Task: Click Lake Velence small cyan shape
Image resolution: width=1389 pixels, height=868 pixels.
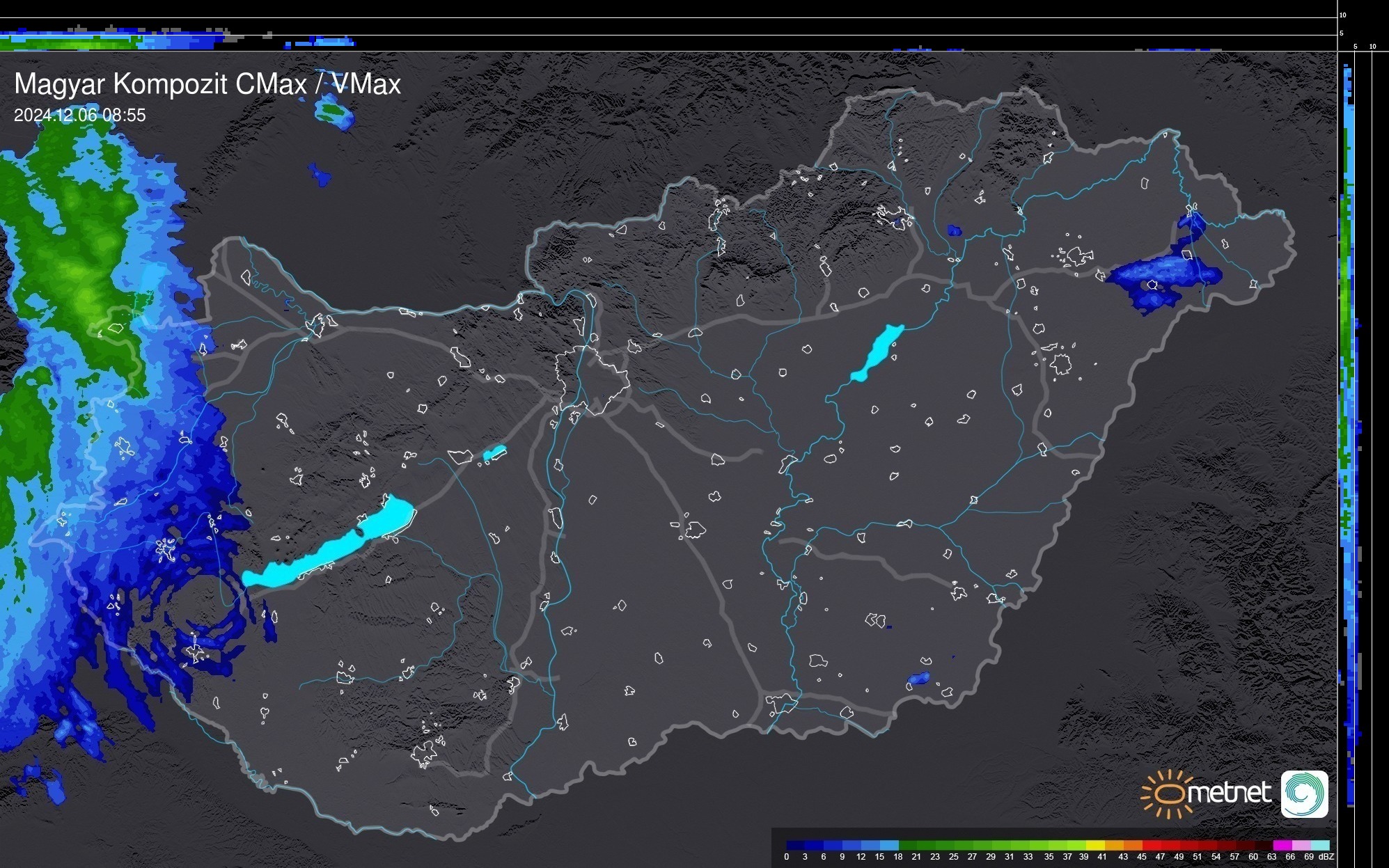Action: point(494,453)
